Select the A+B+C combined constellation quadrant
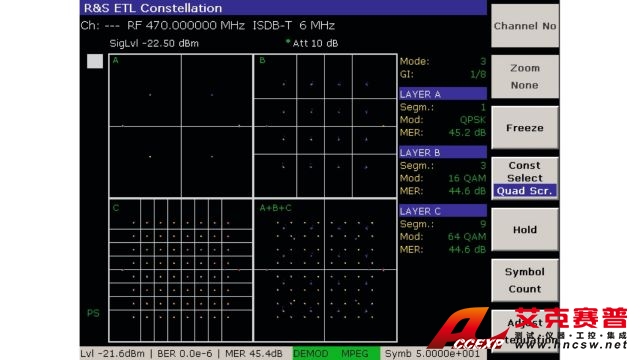Screen dimensions: 640x360 pyautogui.click(x=325, y=270)
